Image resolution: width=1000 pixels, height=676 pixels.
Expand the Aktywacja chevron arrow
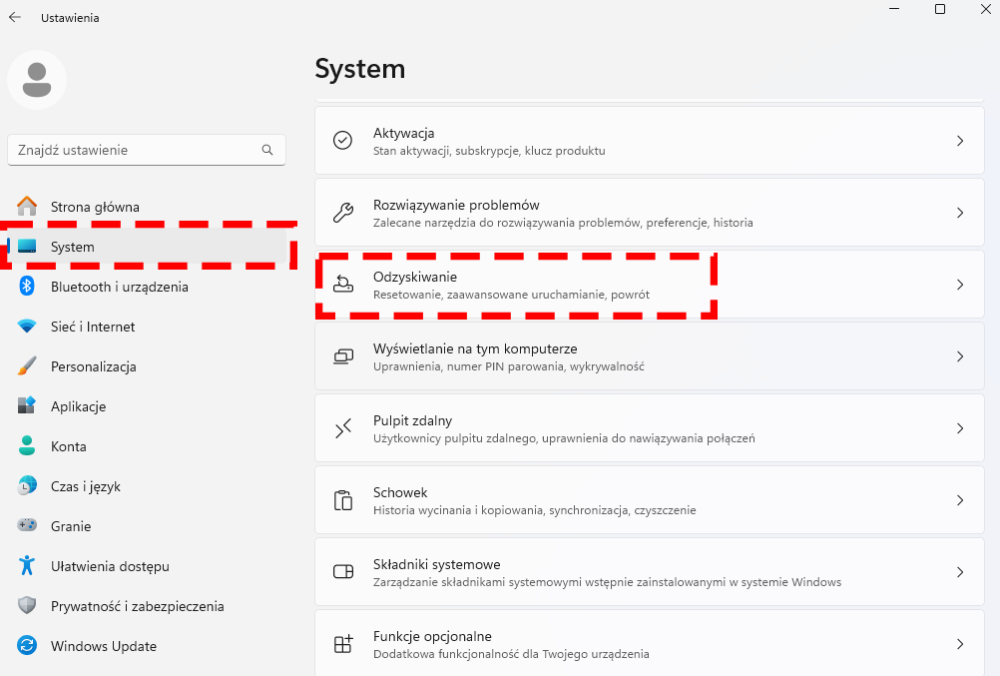tap(960, 140)
